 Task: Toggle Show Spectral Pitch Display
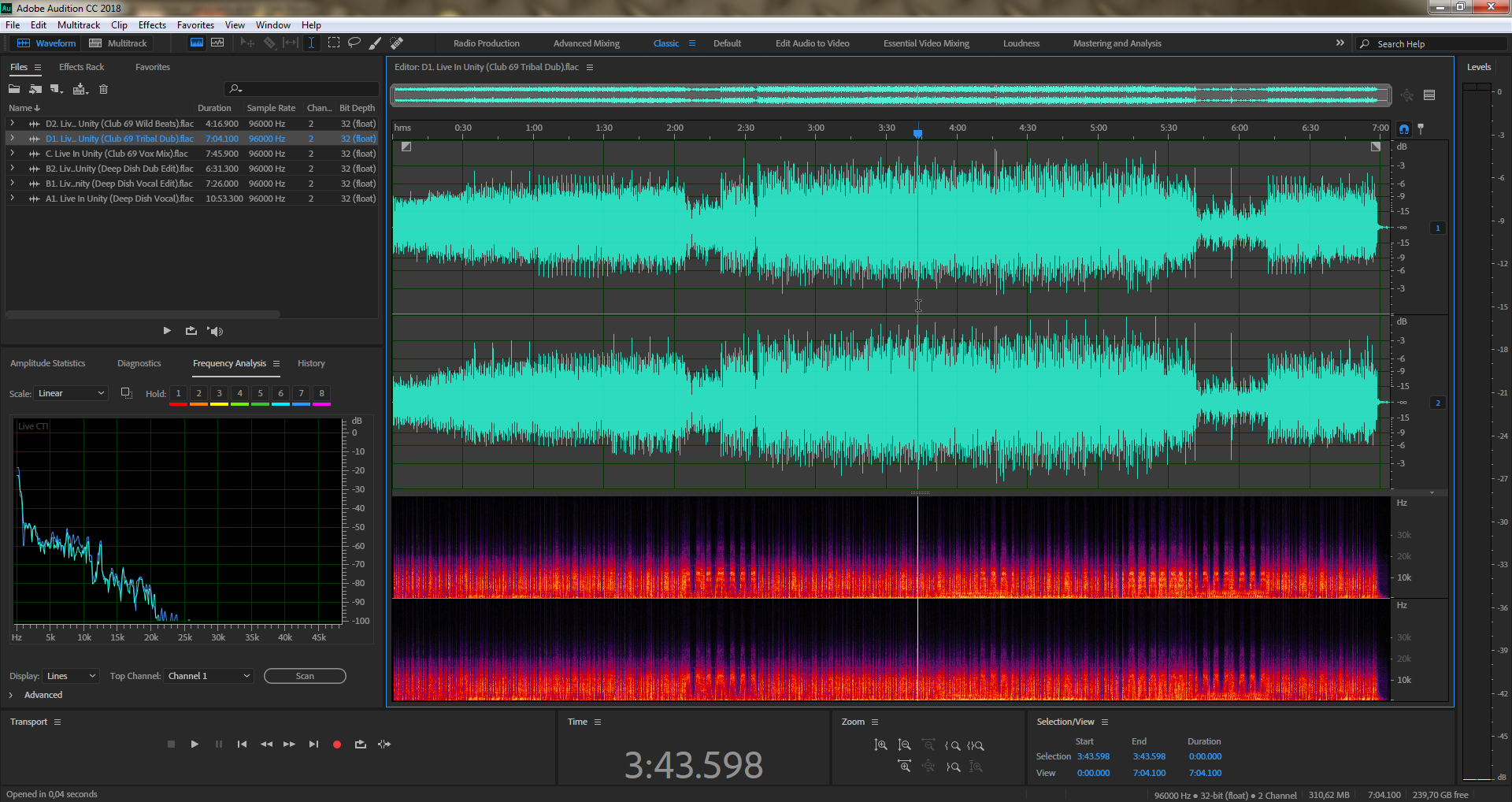[218, 43]
